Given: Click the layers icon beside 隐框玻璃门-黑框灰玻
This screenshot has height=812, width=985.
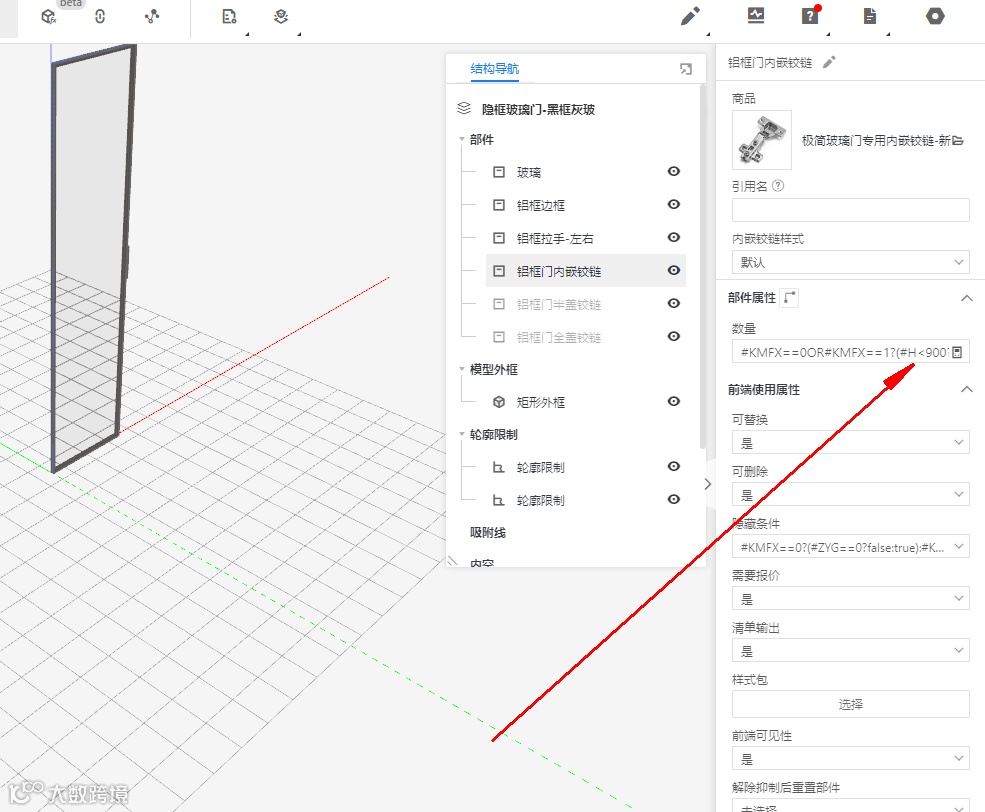Looking at the screenshot, I should pos(464,109).
